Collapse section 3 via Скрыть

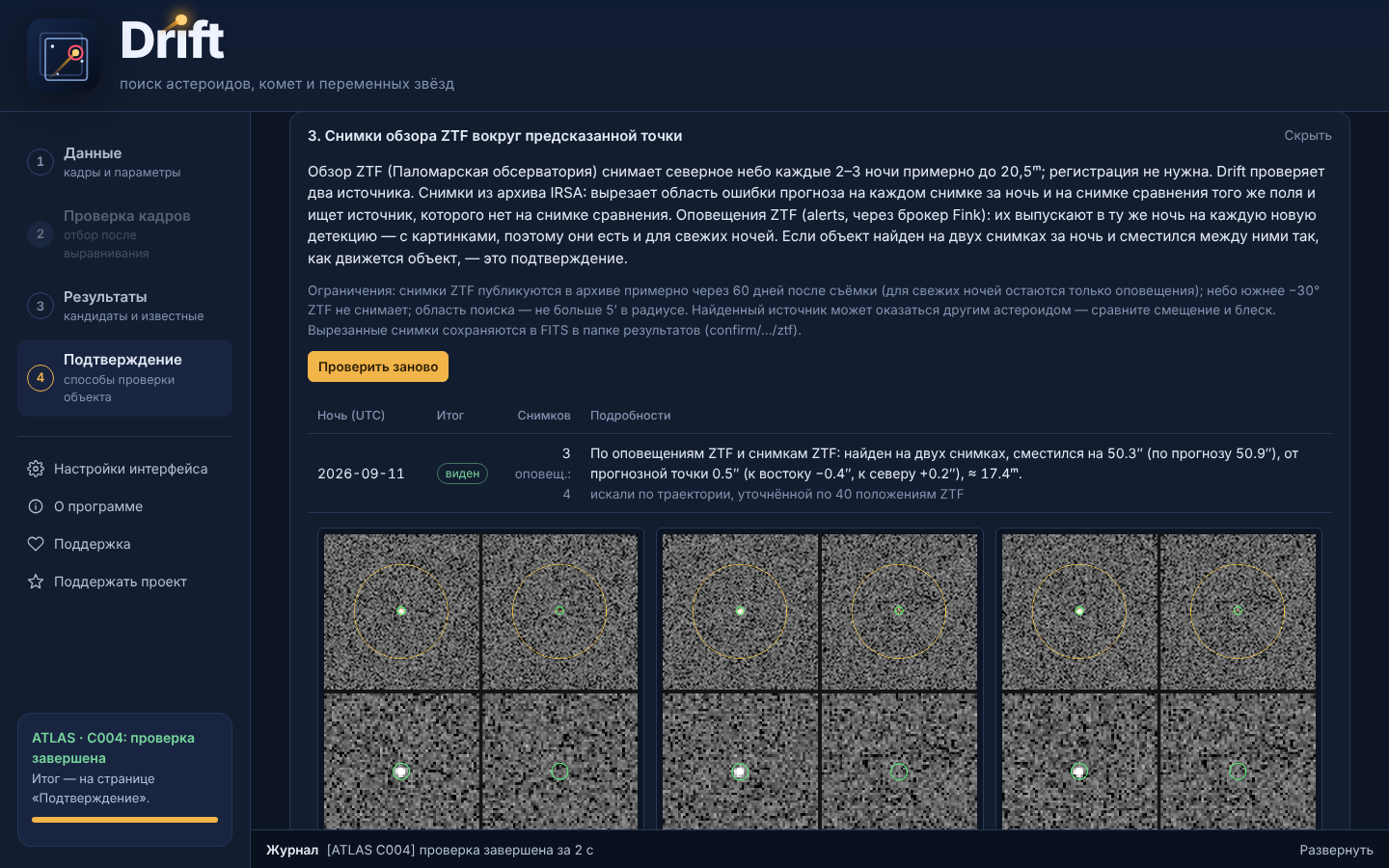tap(1307, 136)
